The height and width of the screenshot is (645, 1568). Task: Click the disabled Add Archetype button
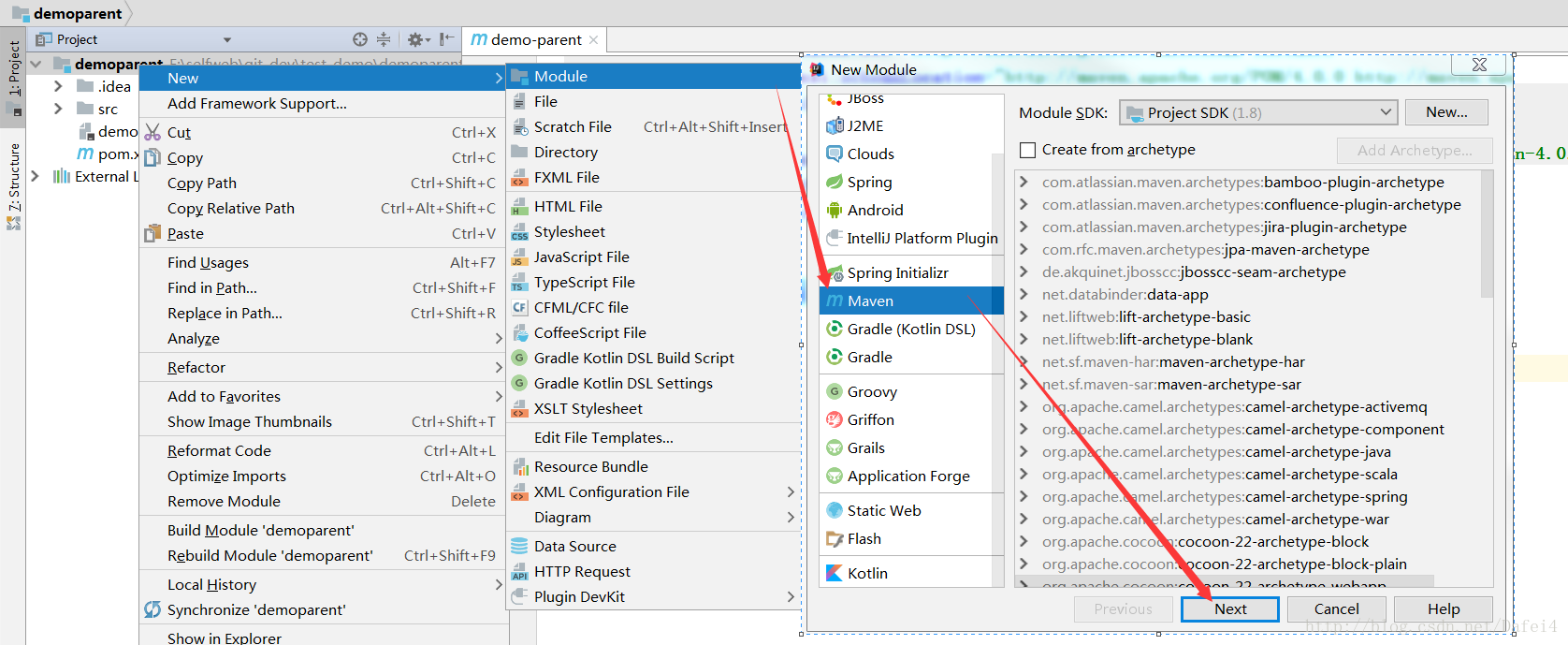[x=1415, y=150]
